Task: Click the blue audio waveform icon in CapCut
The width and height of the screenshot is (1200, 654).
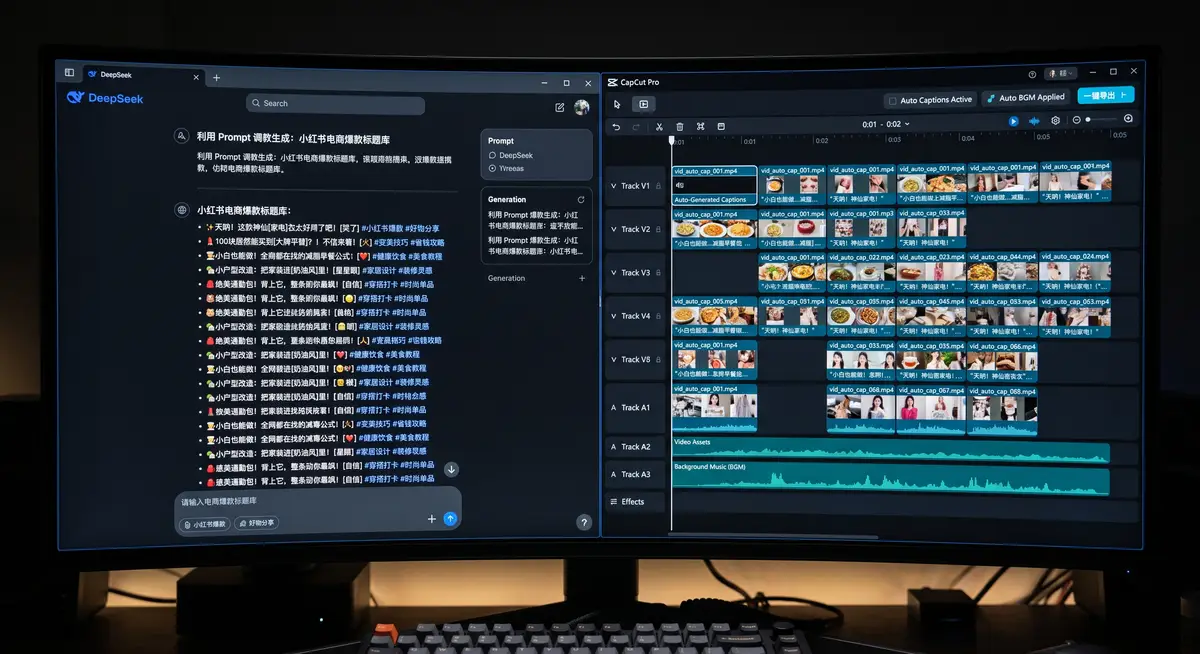Action: pyautogui.click(x=1033, y=121)
